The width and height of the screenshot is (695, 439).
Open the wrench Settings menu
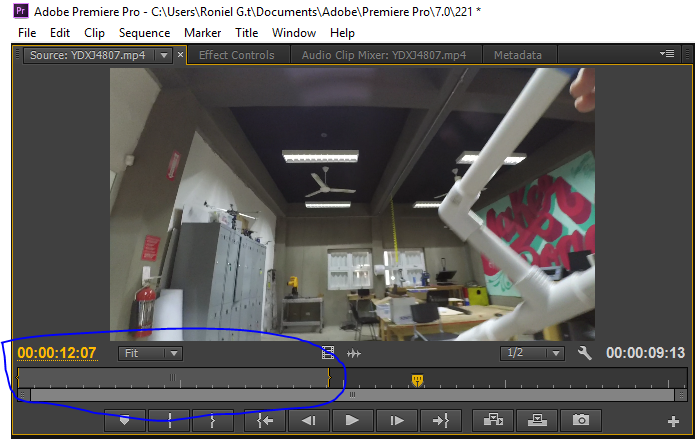click(x=584, y=353)
